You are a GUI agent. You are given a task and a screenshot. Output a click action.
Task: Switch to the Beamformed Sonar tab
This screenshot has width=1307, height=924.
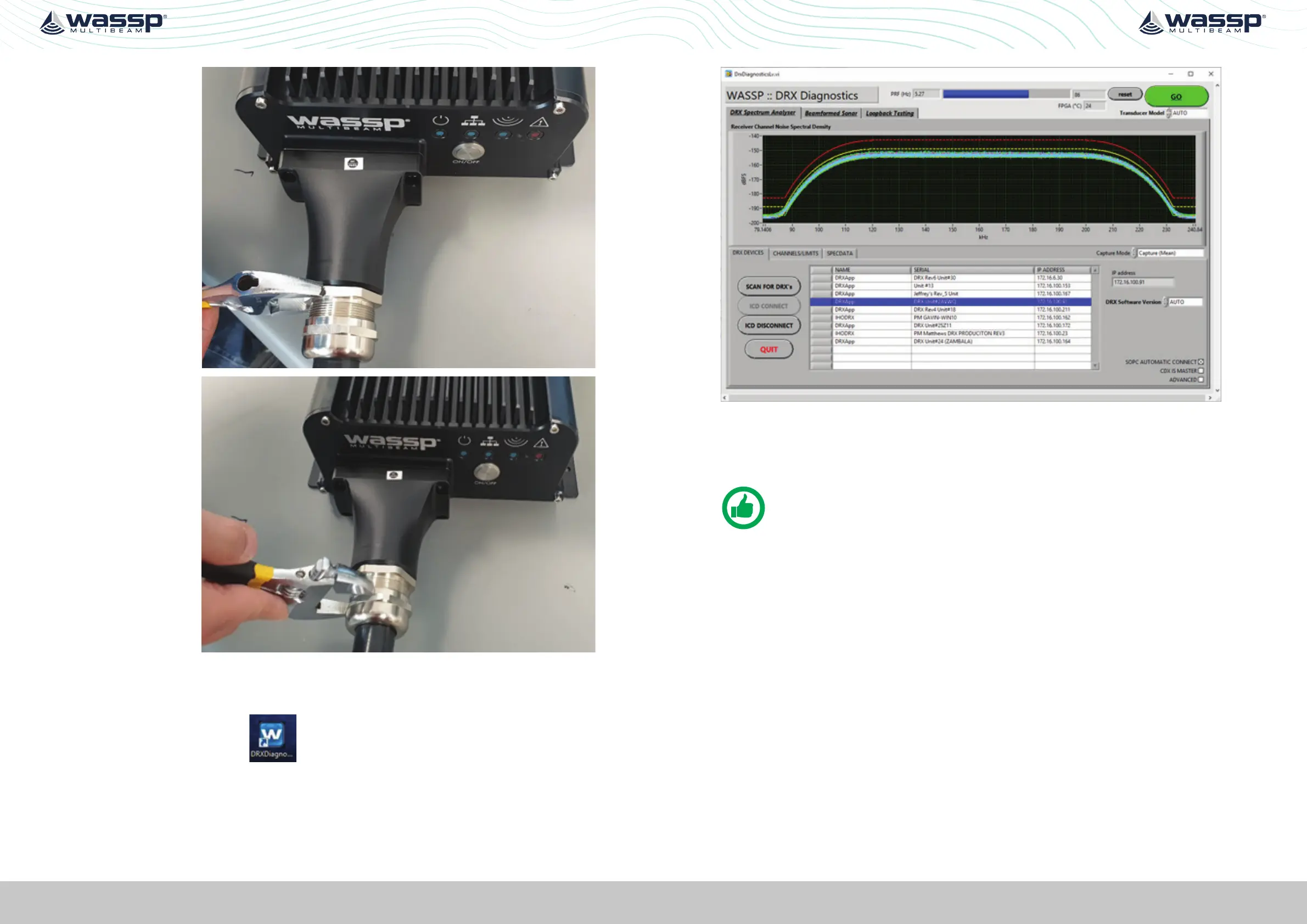tap(831, 113)
